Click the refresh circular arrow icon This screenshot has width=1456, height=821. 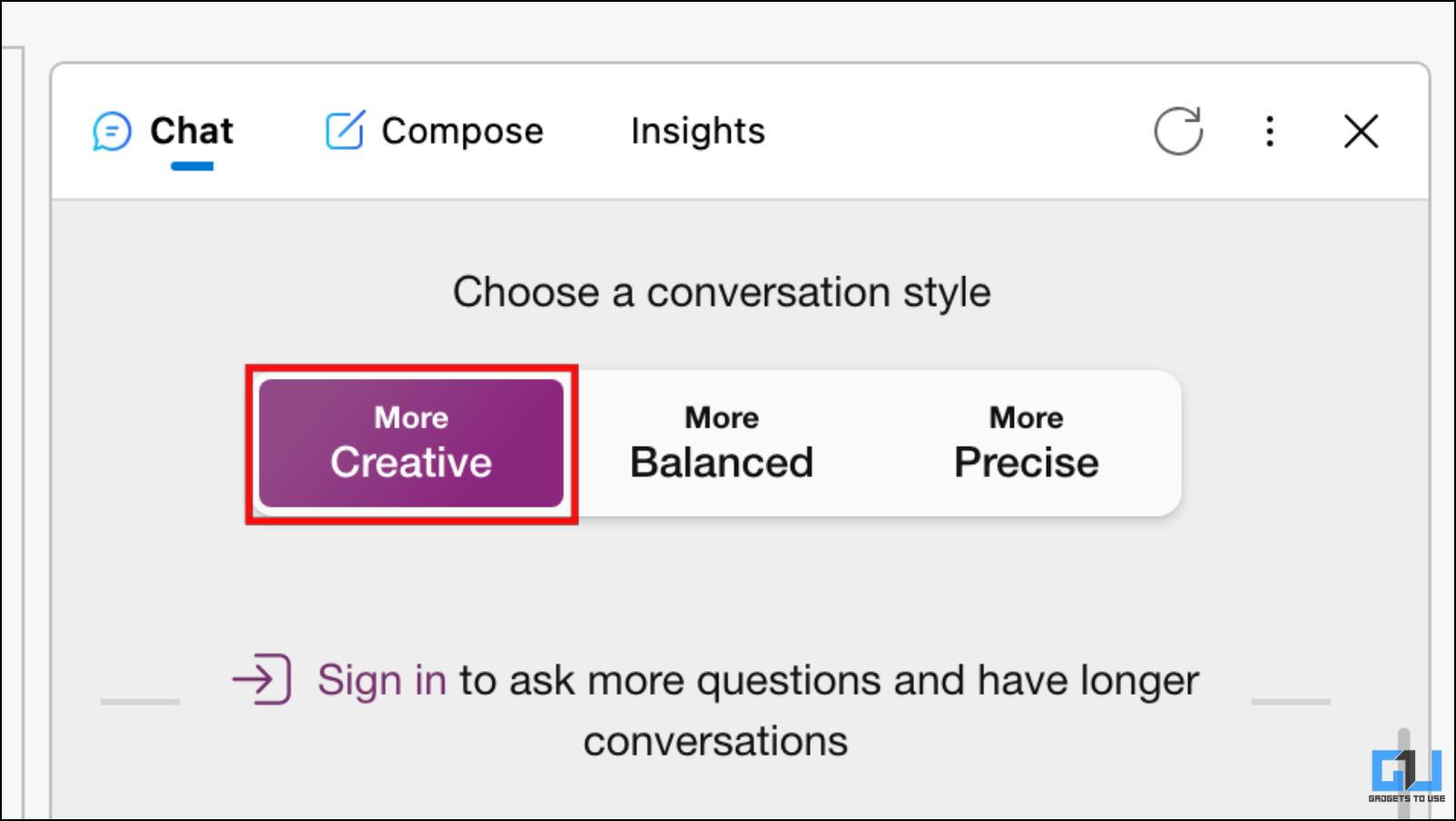coord(1178,132)
